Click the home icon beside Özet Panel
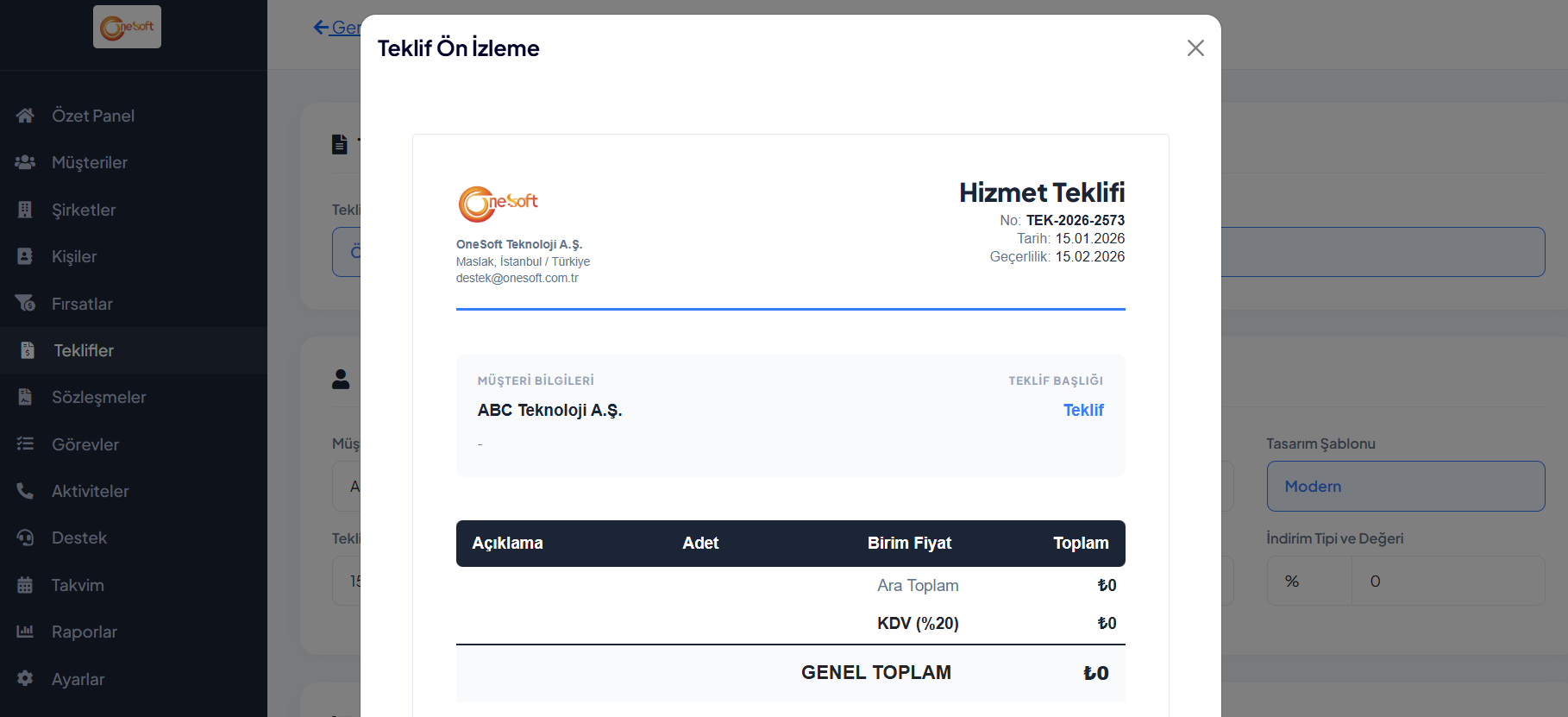Screen dimensions: 1568x717 tap(25, 116)
